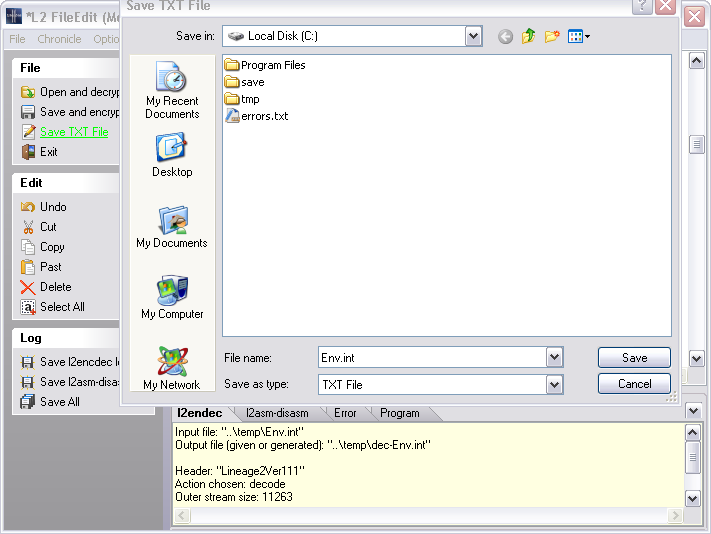This screenshot has height=534, width=711.
Task: Create a new folder in dialog
Action: pos(551,37)
